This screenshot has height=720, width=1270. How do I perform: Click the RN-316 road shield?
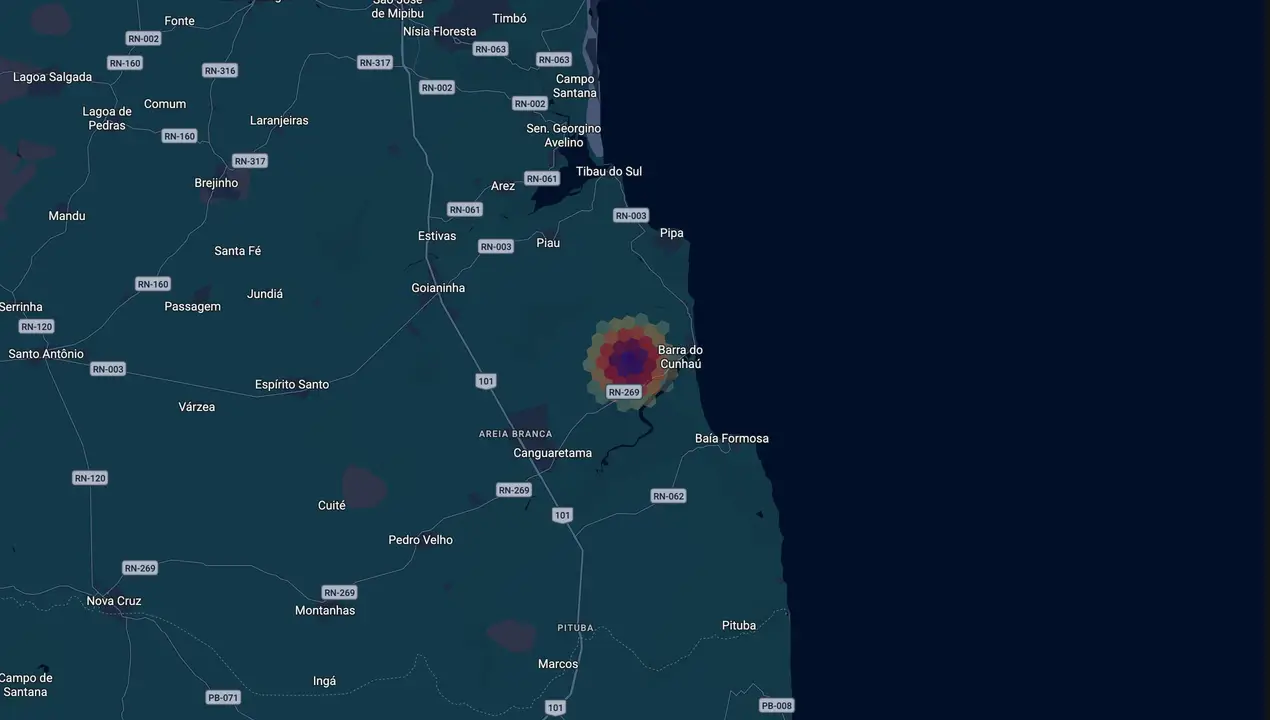(x=220, y=70)
